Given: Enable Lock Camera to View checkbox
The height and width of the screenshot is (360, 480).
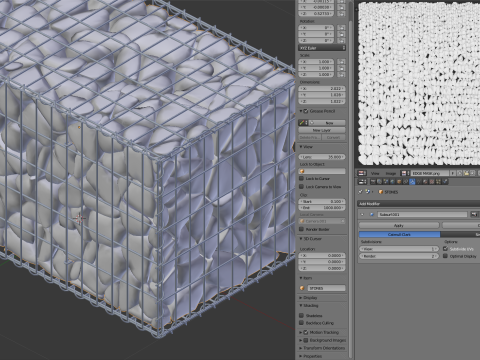Looking at the screenshot, I should coord(302,187).
